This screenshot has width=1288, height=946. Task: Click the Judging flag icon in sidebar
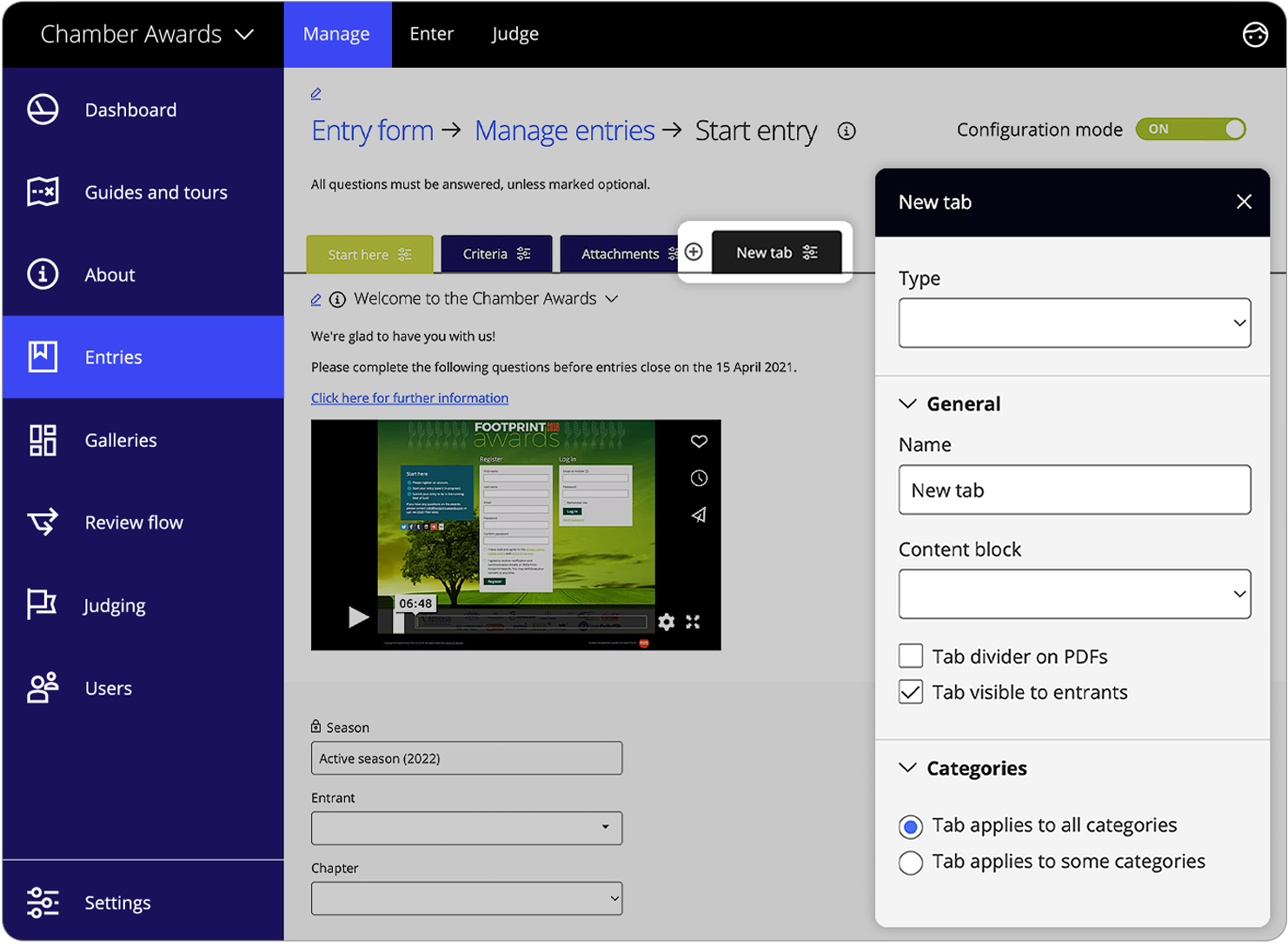(43, 605)
